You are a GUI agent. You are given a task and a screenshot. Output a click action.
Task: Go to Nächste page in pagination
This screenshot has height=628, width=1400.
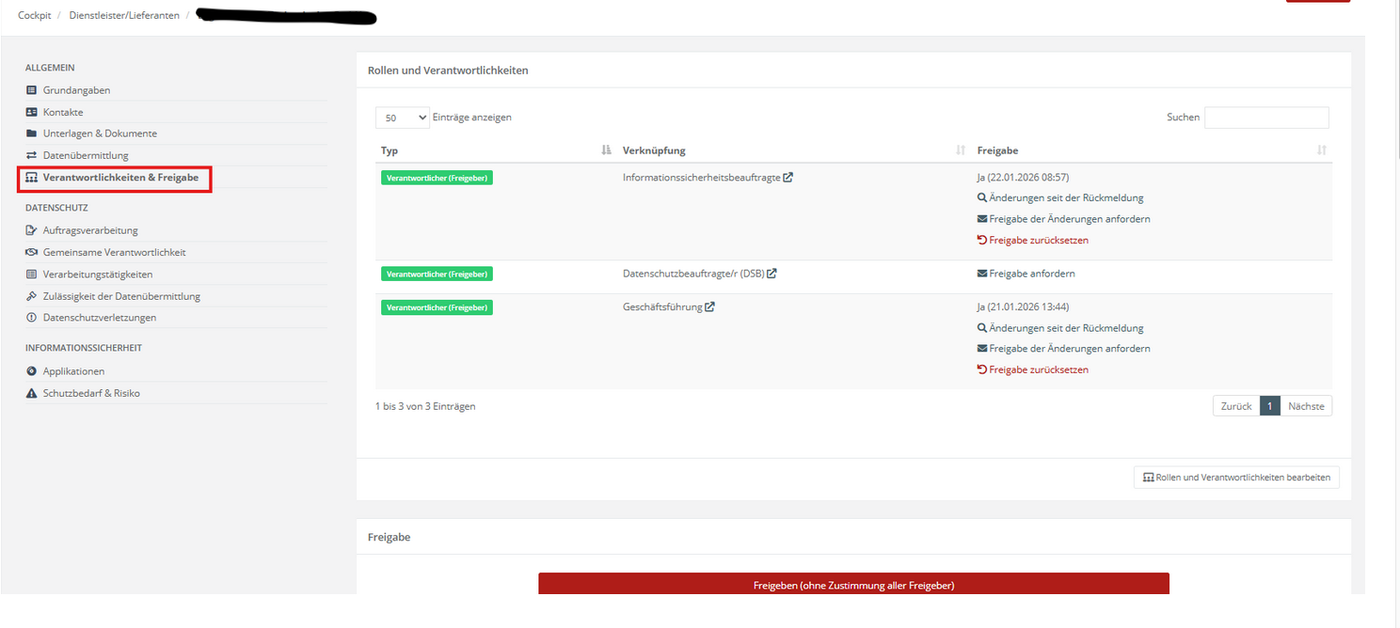click(x=1306, y=406)
